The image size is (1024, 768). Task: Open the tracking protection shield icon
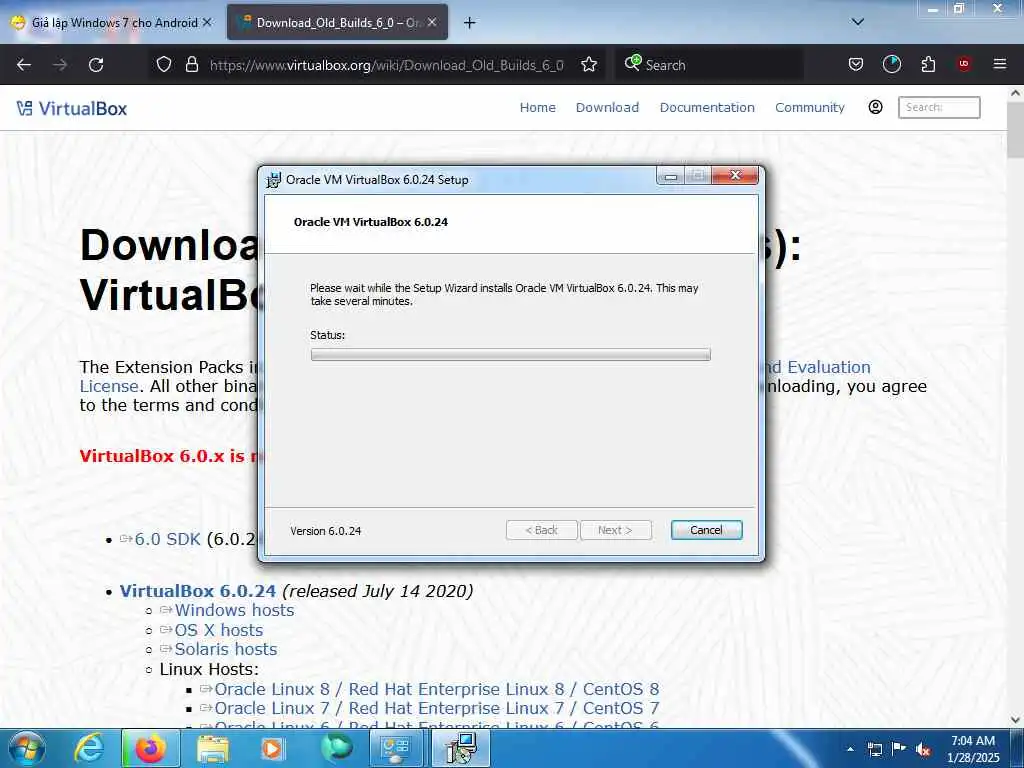pos(164,65)
